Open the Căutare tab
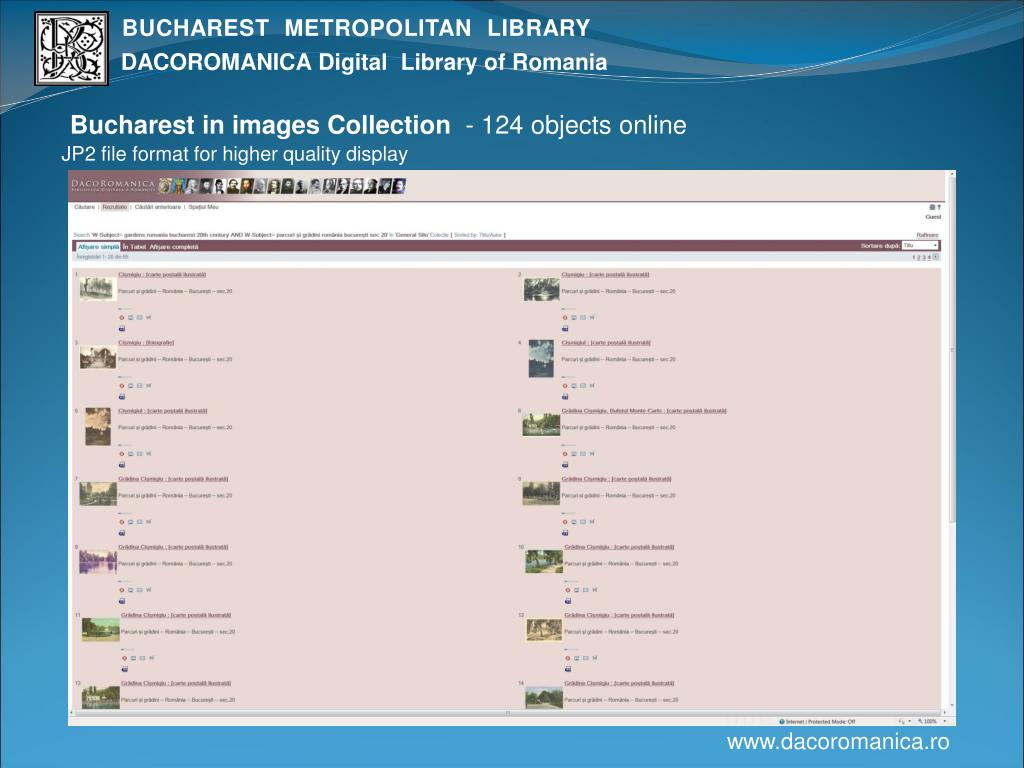Screen dimensions: 1024x768 coord(84,207)
